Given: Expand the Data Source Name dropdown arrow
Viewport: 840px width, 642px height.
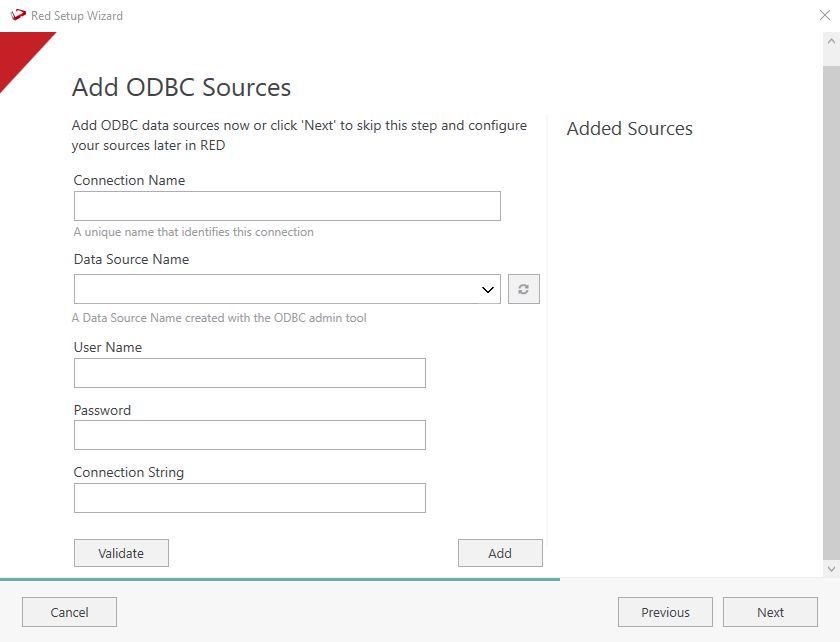Looking at the screenshot, I should click(488, 290).
